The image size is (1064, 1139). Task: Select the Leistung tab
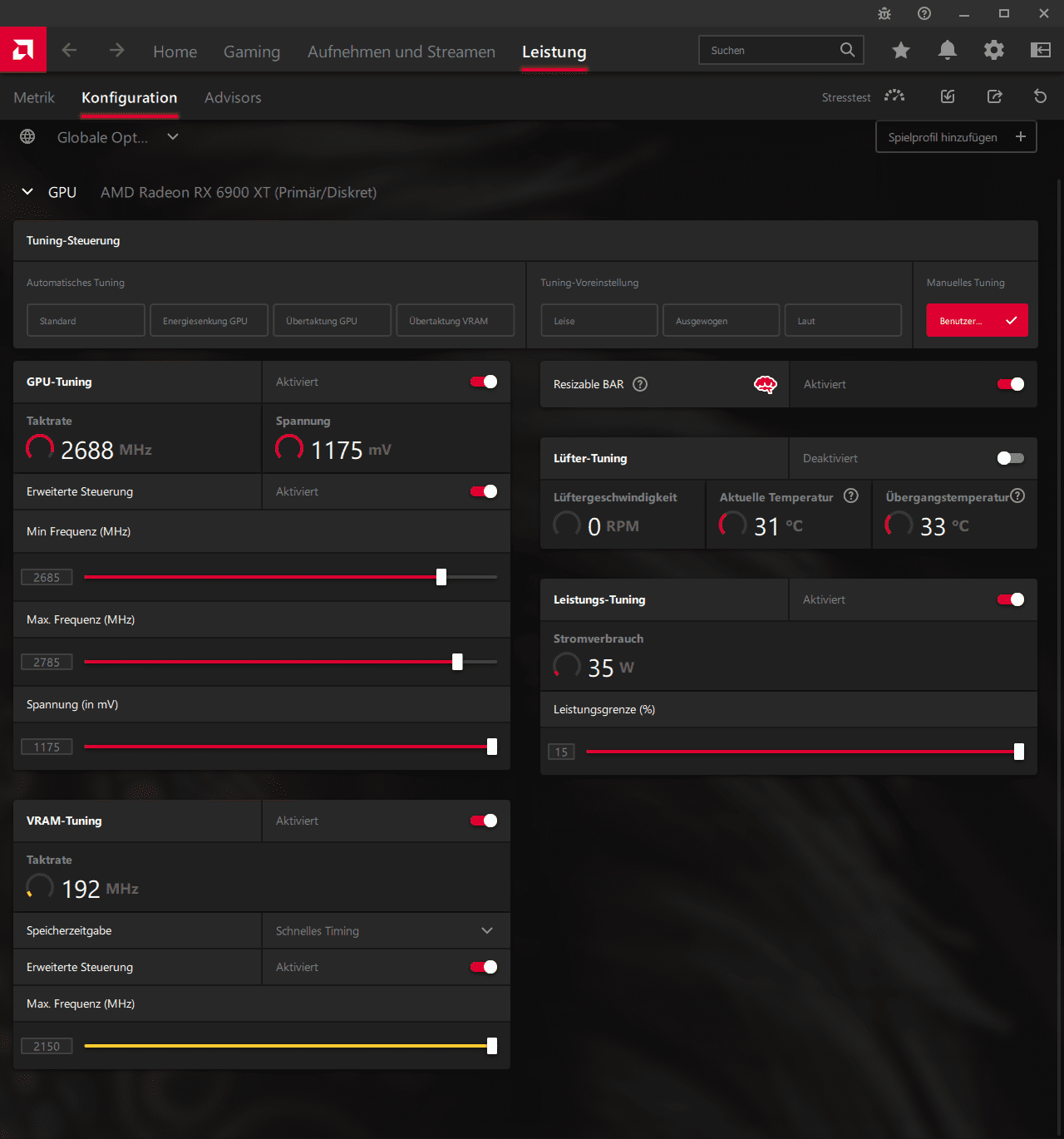point(554,52)
